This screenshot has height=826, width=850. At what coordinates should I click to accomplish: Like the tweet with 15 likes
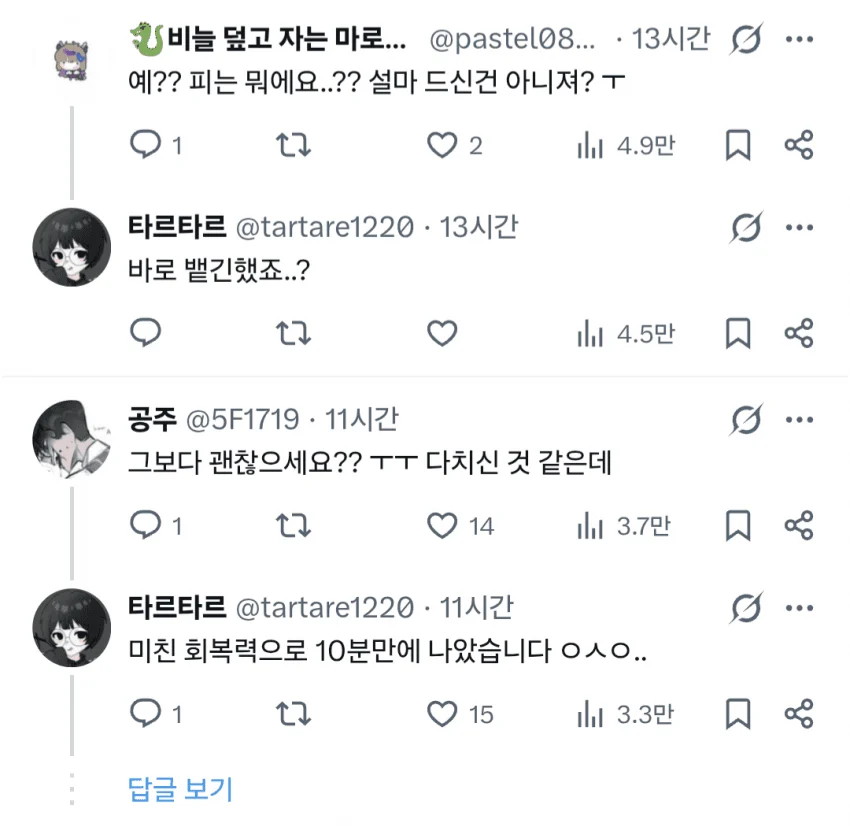click(460, 714)
